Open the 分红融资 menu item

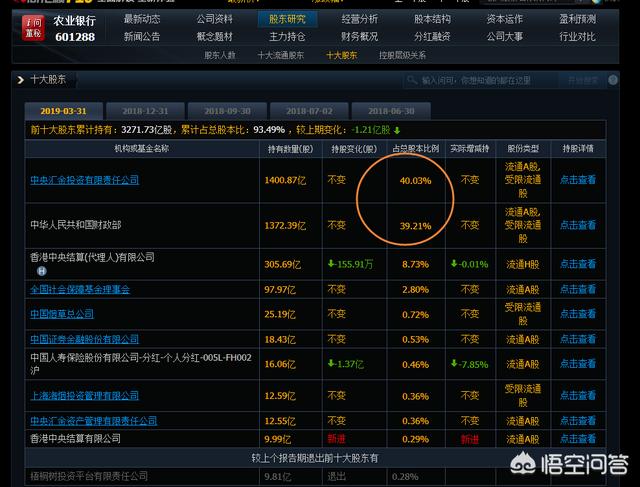click(432, 37)
